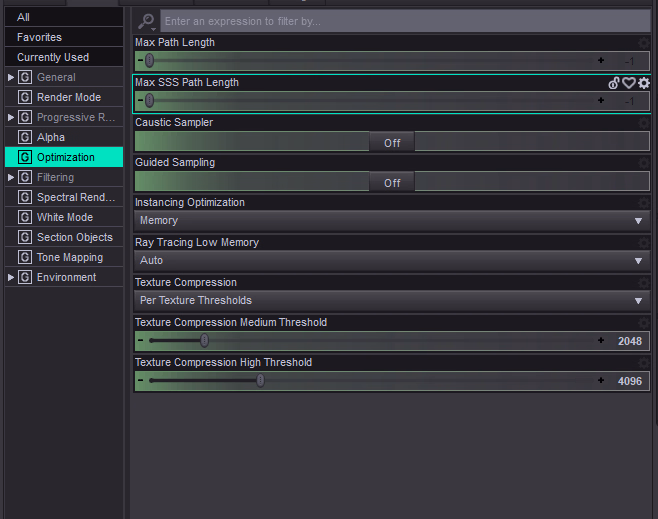This screenshot has width=658, height=519.
Task: Decrease Max SSS Path Length with minus button
Action: point(140,100)
